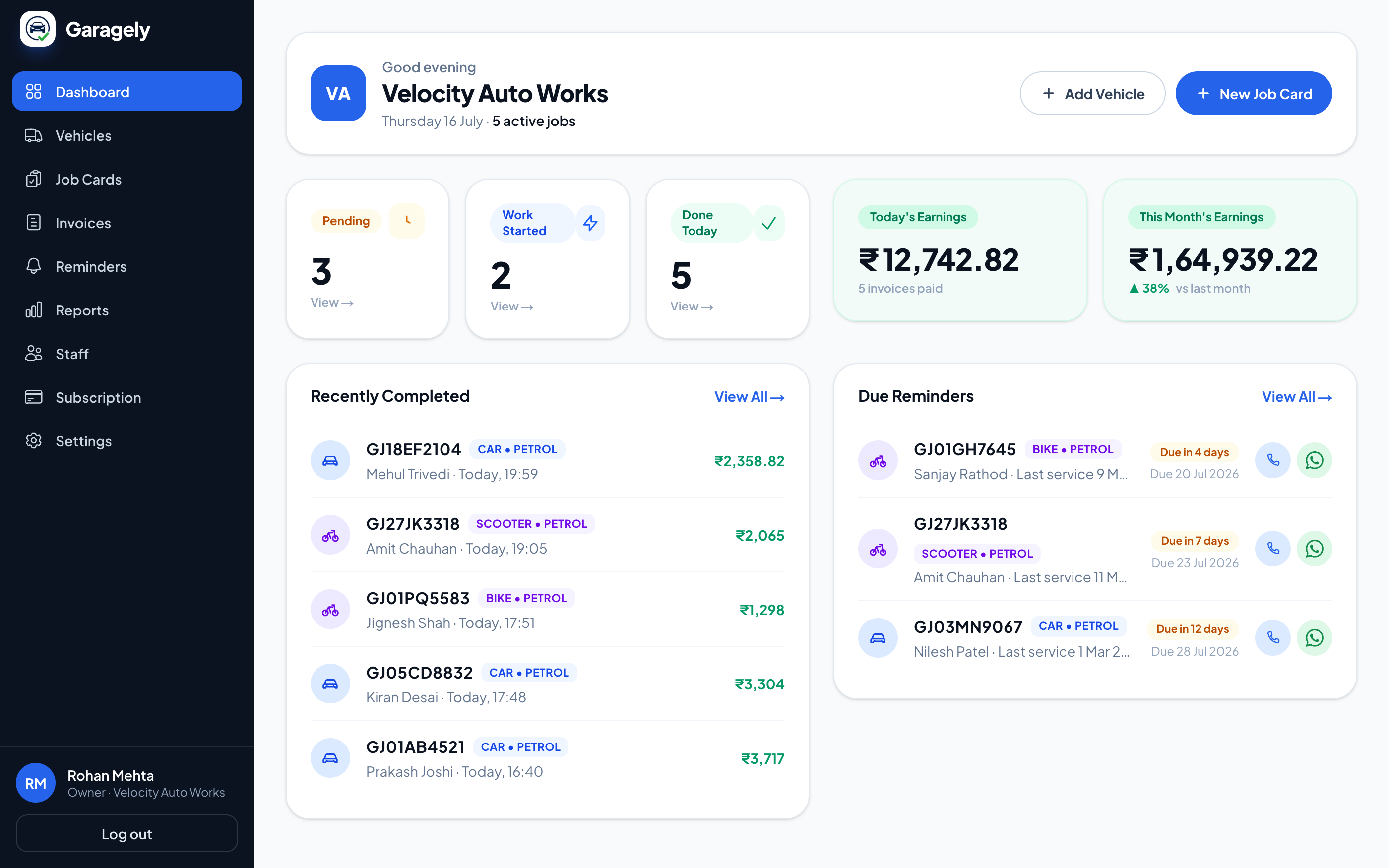Click car icon for GJ03MN9067 reminder
This screenshot has width=1389, height=868.
pos(878,638)
